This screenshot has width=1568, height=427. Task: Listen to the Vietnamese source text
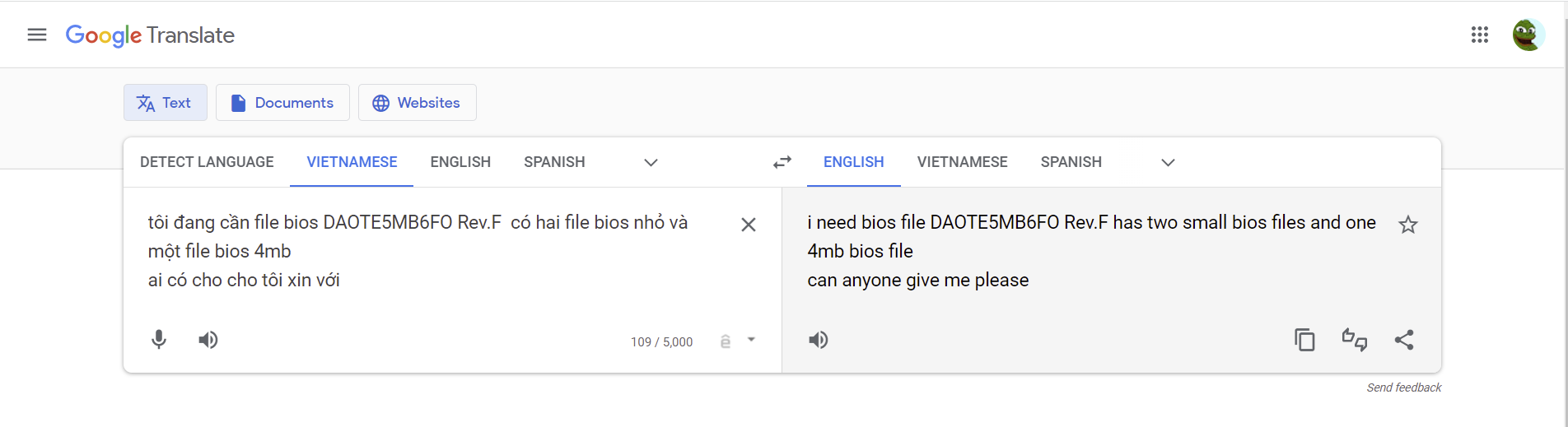tap(208, 340)
